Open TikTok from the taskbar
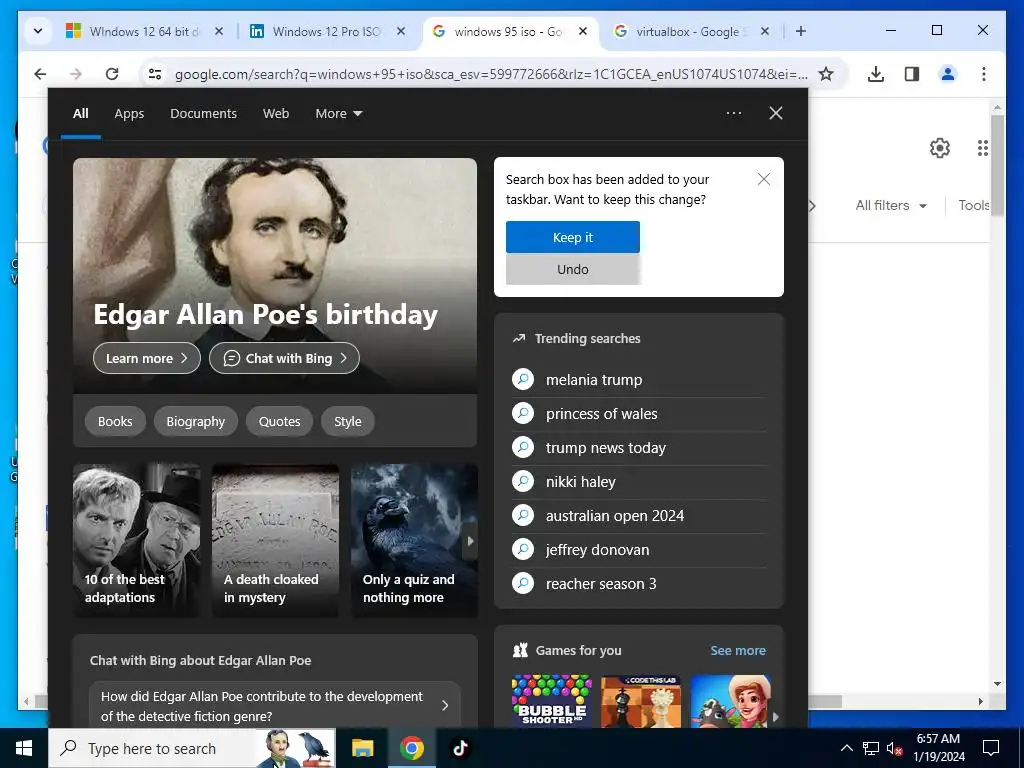1024x768 pixels. (460, 748)
